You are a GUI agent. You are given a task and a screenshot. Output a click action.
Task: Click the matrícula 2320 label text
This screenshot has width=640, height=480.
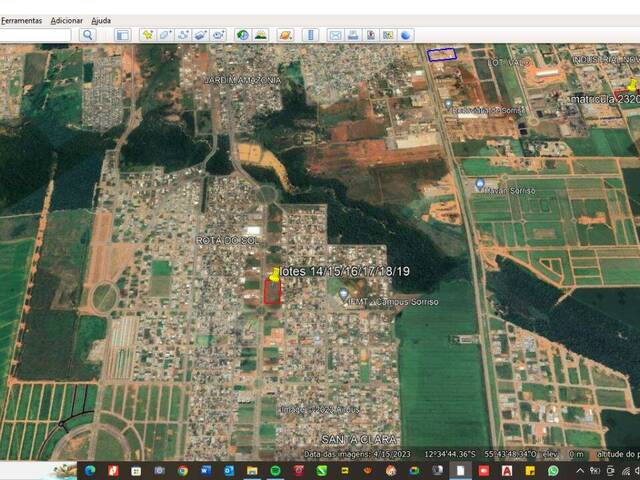[605, 99]
